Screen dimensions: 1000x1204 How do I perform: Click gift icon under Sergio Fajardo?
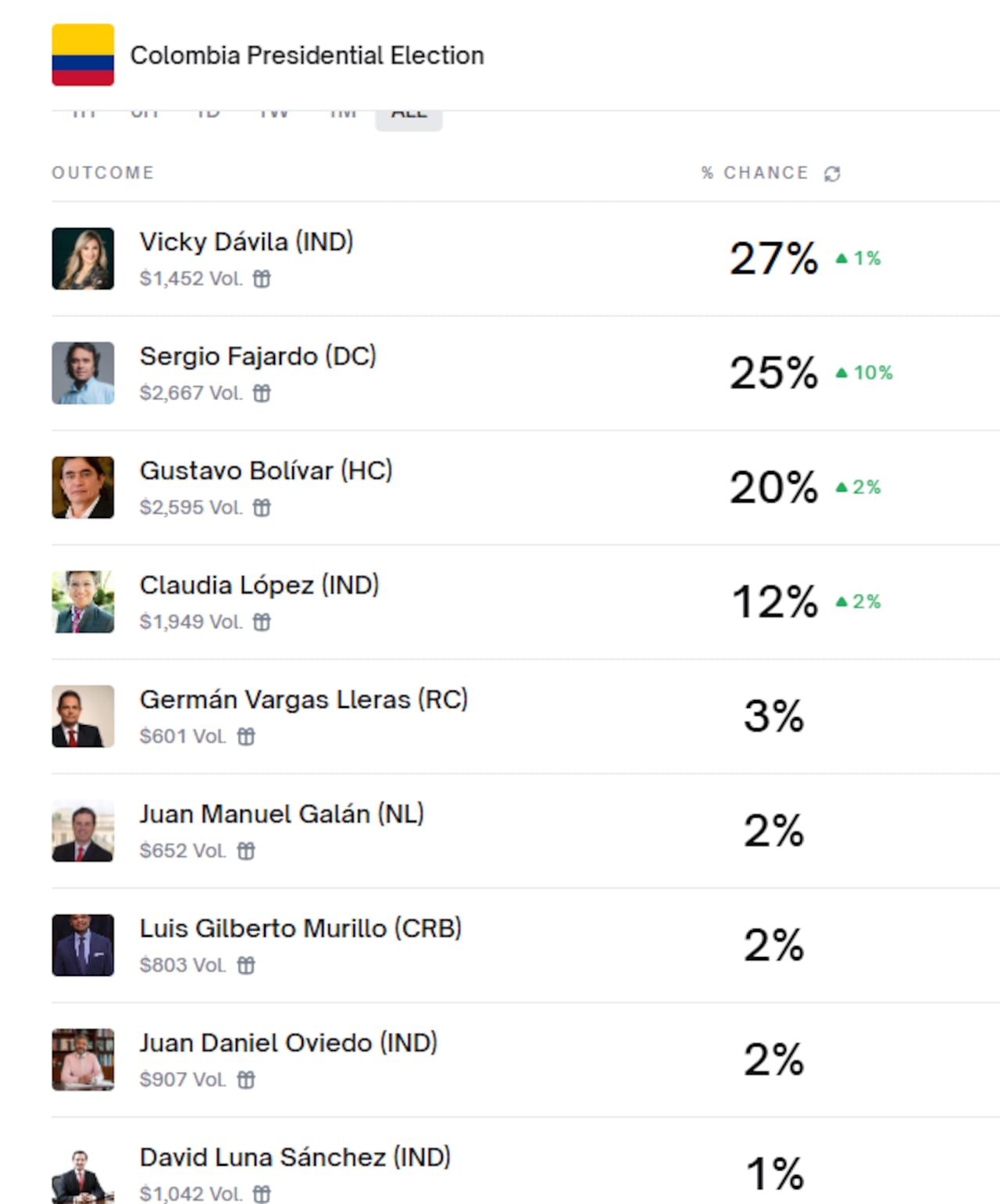[262, 393]
